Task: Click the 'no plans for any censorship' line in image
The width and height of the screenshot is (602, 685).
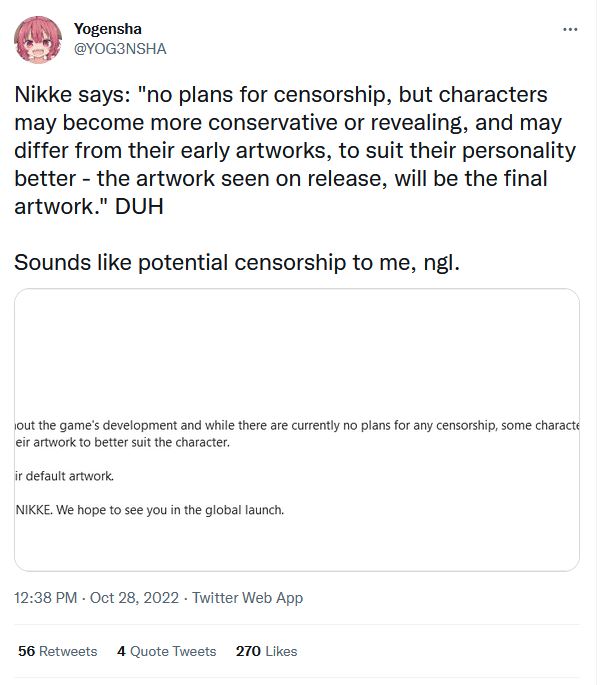Action: coord(300,425)
